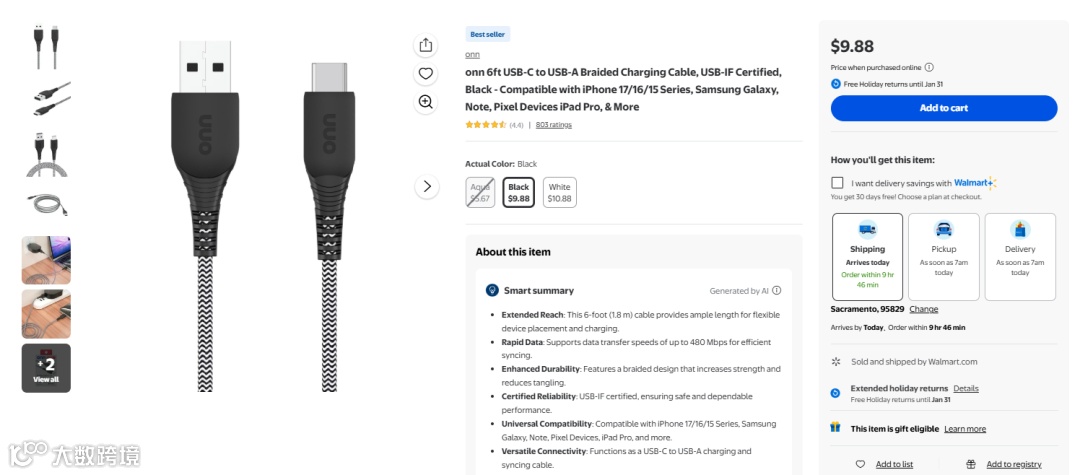Click the zoom magnifier icon

click(426, 102)
